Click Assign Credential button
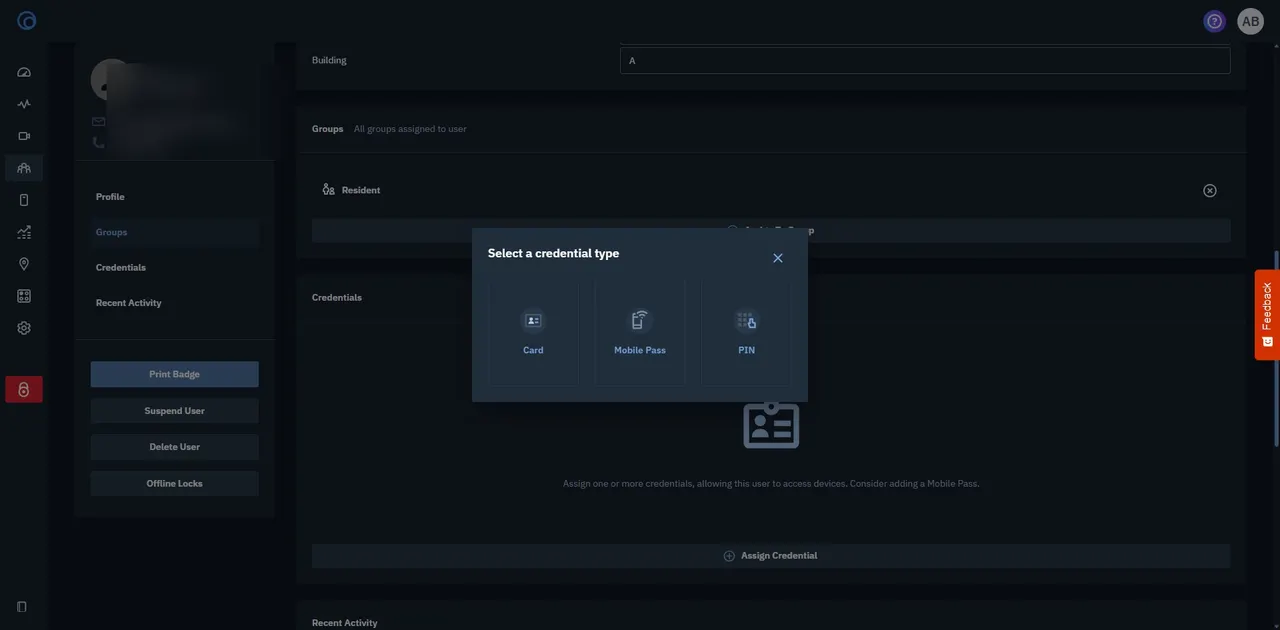Image resolution: width=1280 pixels, height=630 pixels. coord(771,556)
